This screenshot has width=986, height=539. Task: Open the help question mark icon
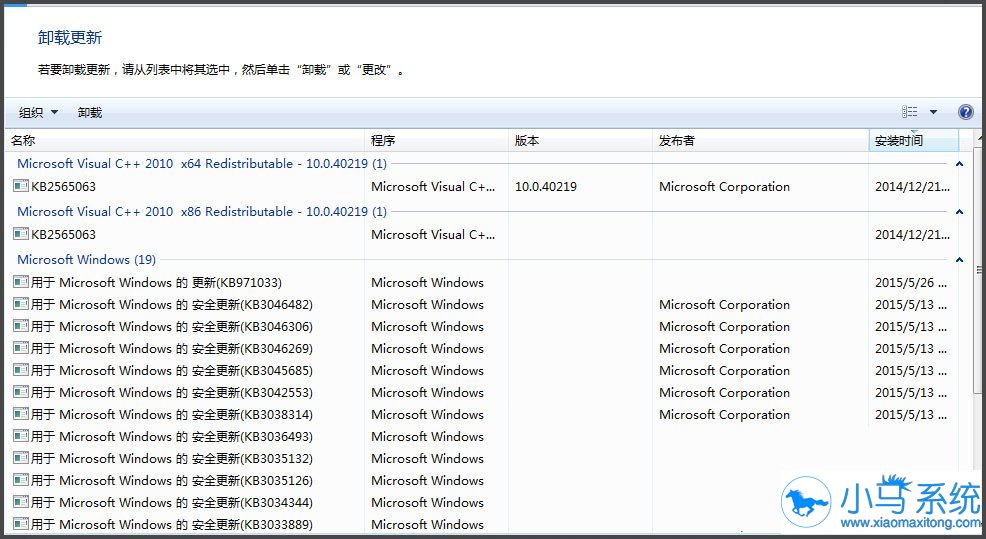click(x=965, y=112)
